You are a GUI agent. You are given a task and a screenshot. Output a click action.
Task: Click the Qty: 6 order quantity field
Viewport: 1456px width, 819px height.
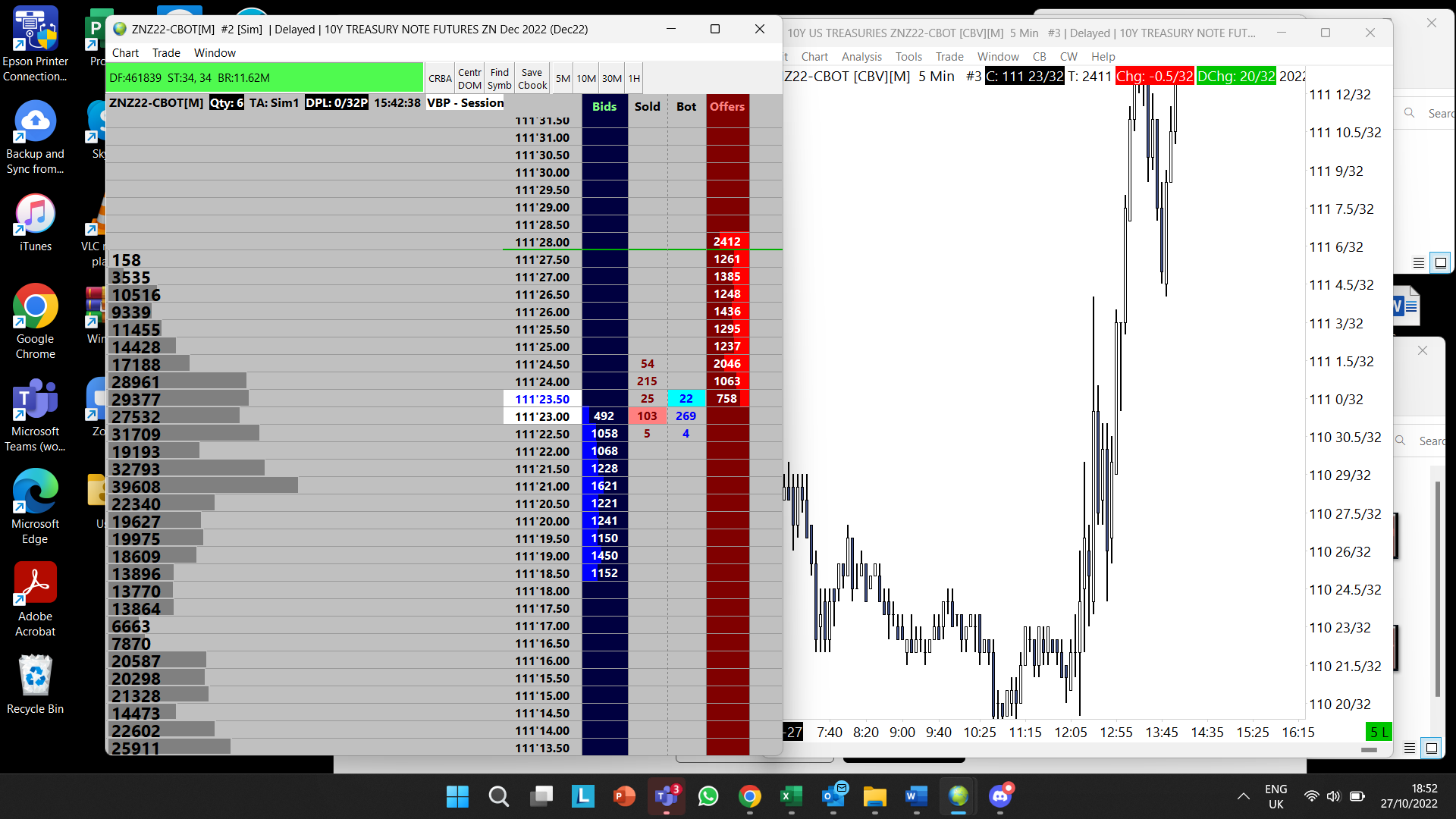[x=227, y=102]
